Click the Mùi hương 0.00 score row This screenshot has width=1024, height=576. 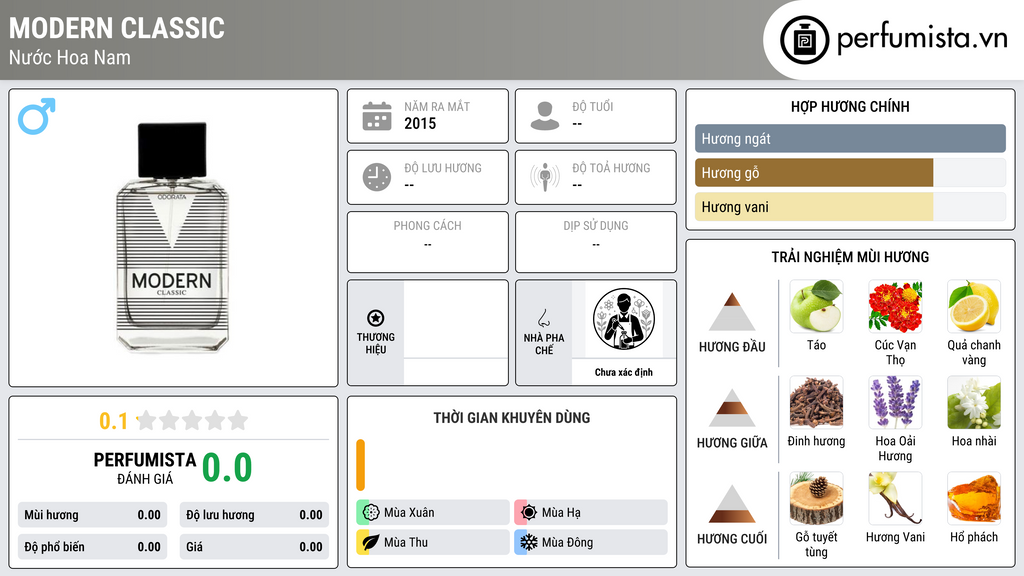(92, 515)
